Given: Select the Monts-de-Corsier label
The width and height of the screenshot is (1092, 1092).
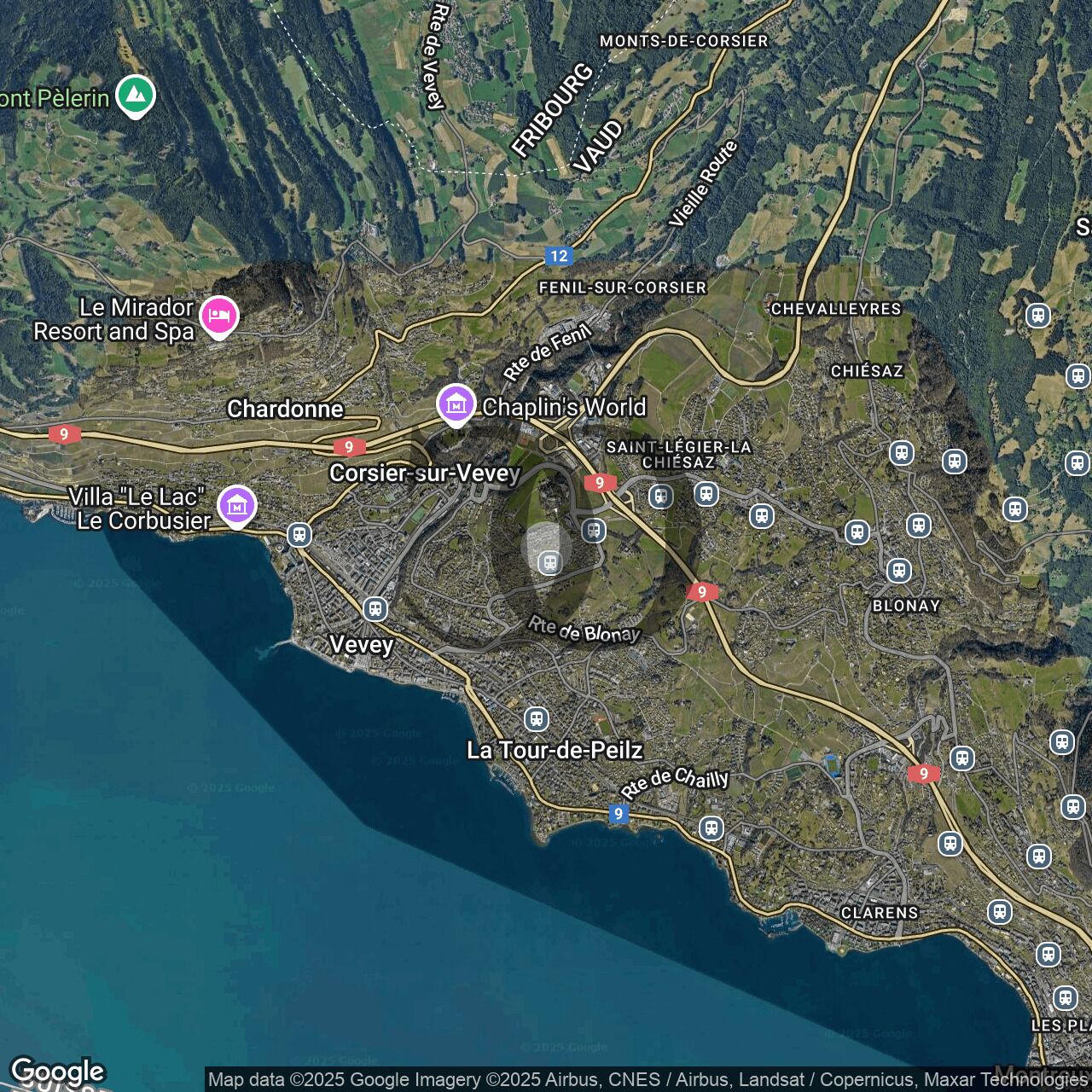Looking at the screenshot, I should click(683, 41).
